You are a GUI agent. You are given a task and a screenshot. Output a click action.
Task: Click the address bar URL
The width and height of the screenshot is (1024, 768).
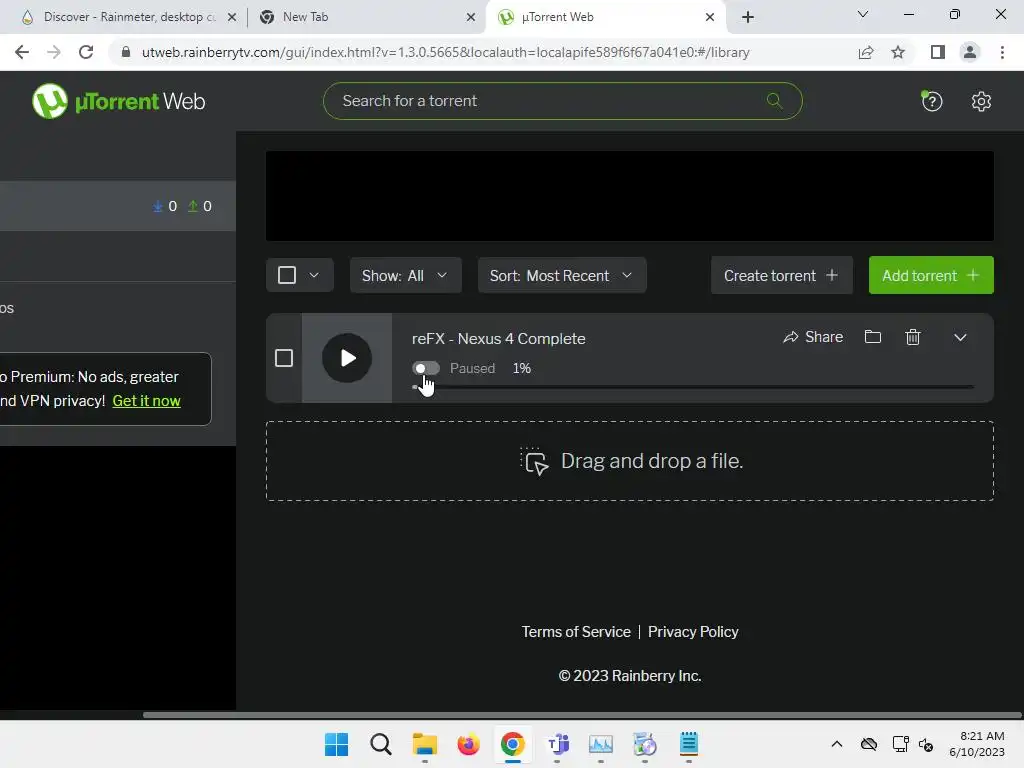pyautogui.click(x=445, y=52)
